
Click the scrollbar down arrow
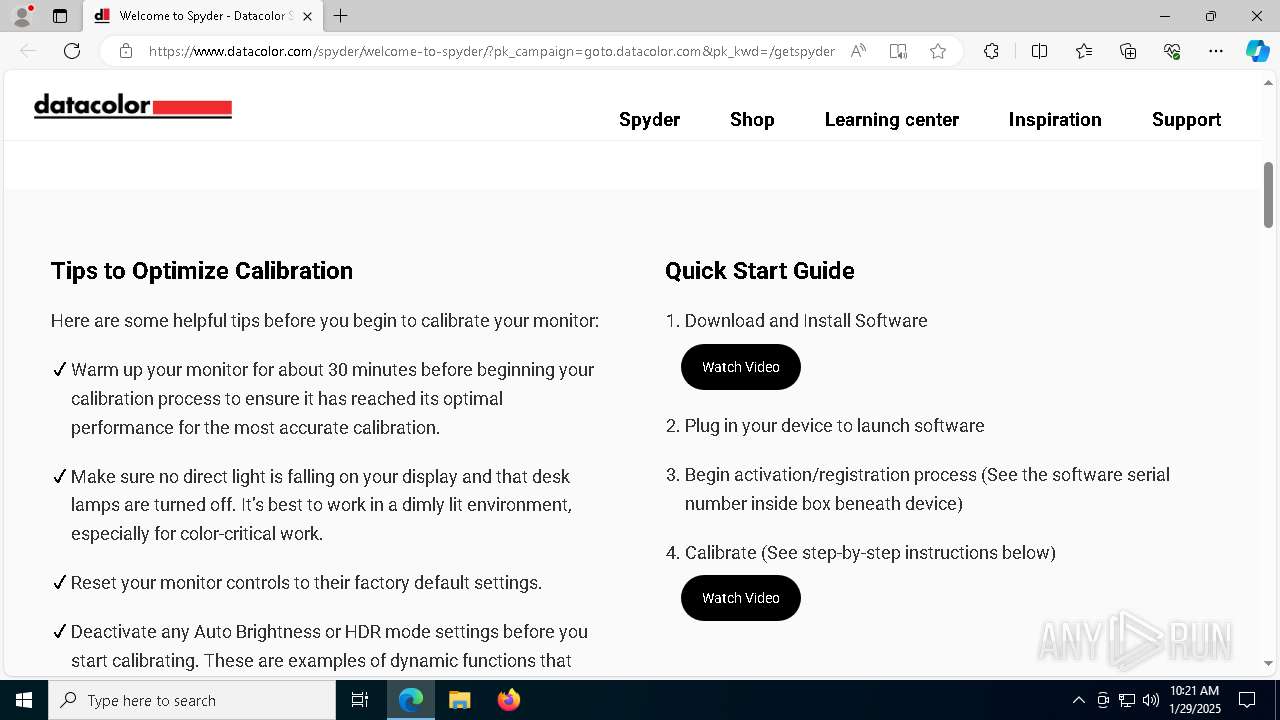click(1268, 663)
